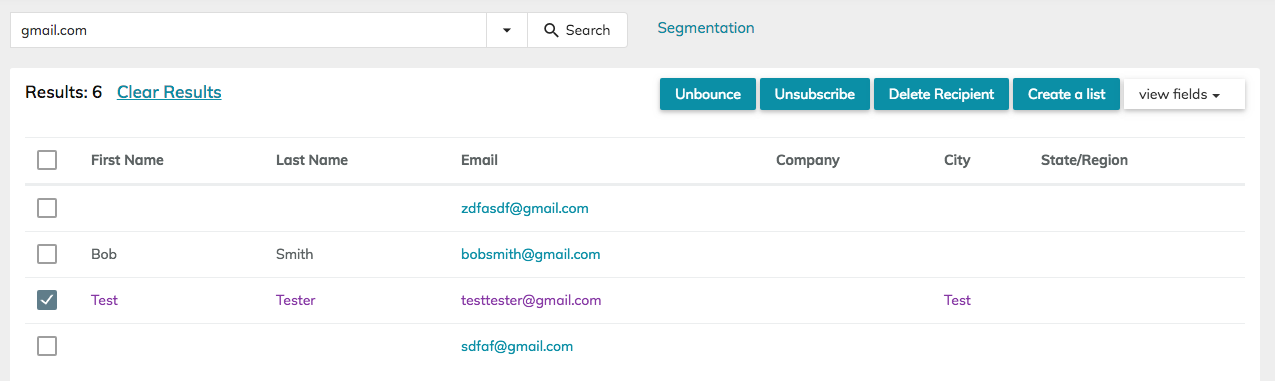Image resolution: width=1275 pixels, height=381 pixels.
Task: Click the Email column header
Action: click(x=479, y=160)
